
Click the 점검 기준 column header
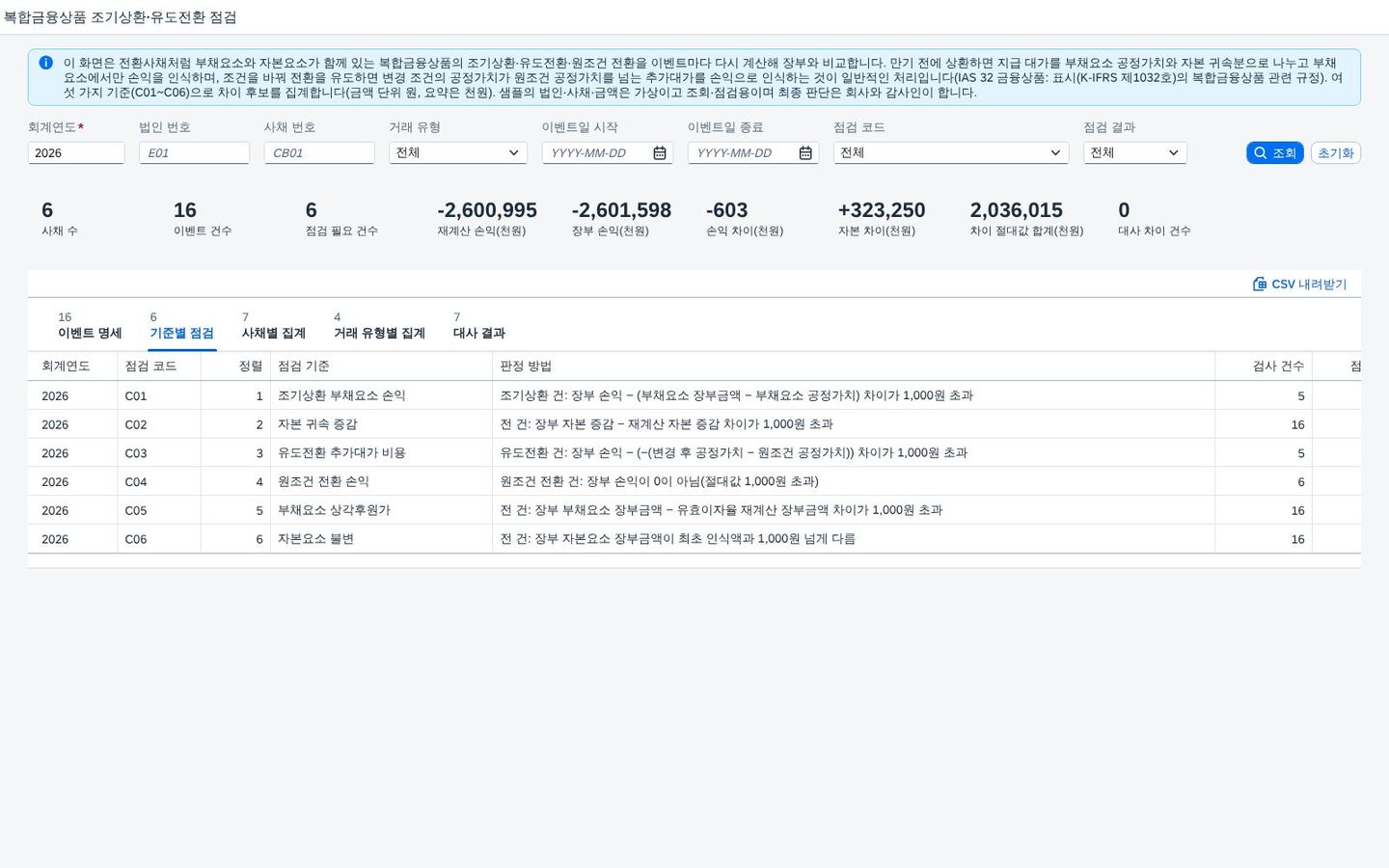point(381,366)
